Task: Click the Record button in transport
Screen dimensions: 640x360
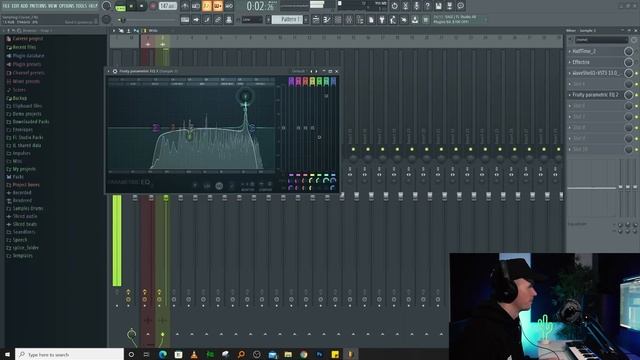Action: click(x=153, y=6)
